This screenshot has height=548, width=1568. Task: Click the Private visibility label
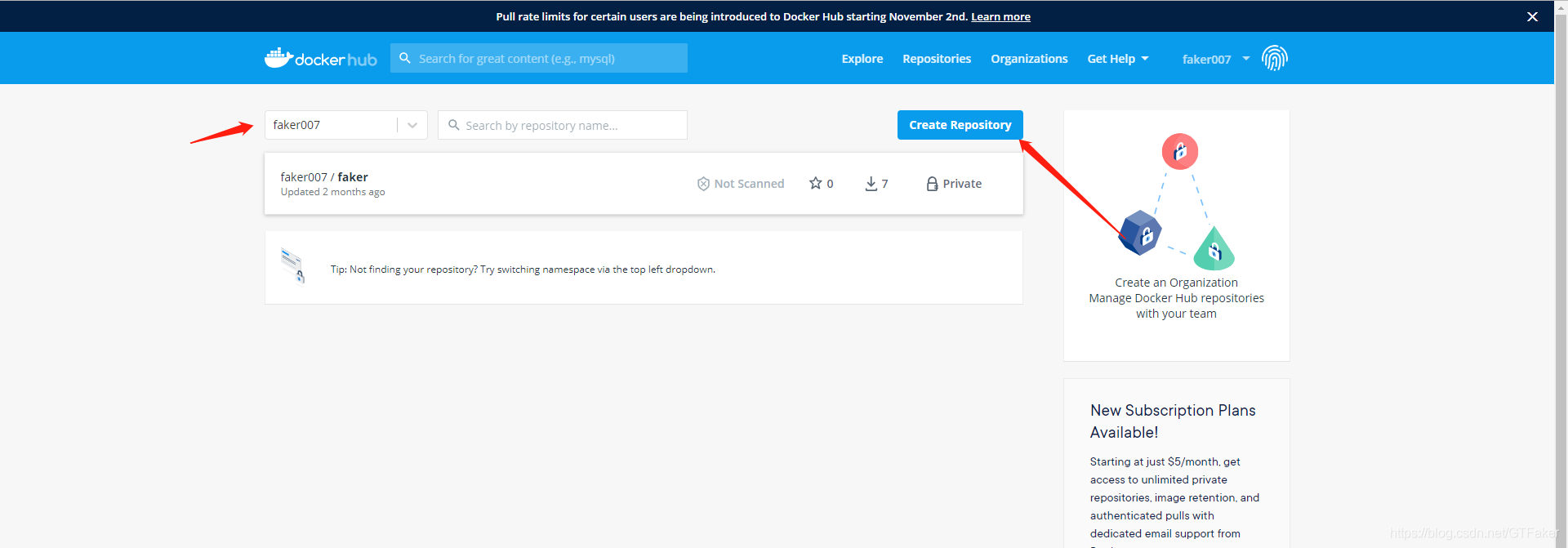pos(962,184)
